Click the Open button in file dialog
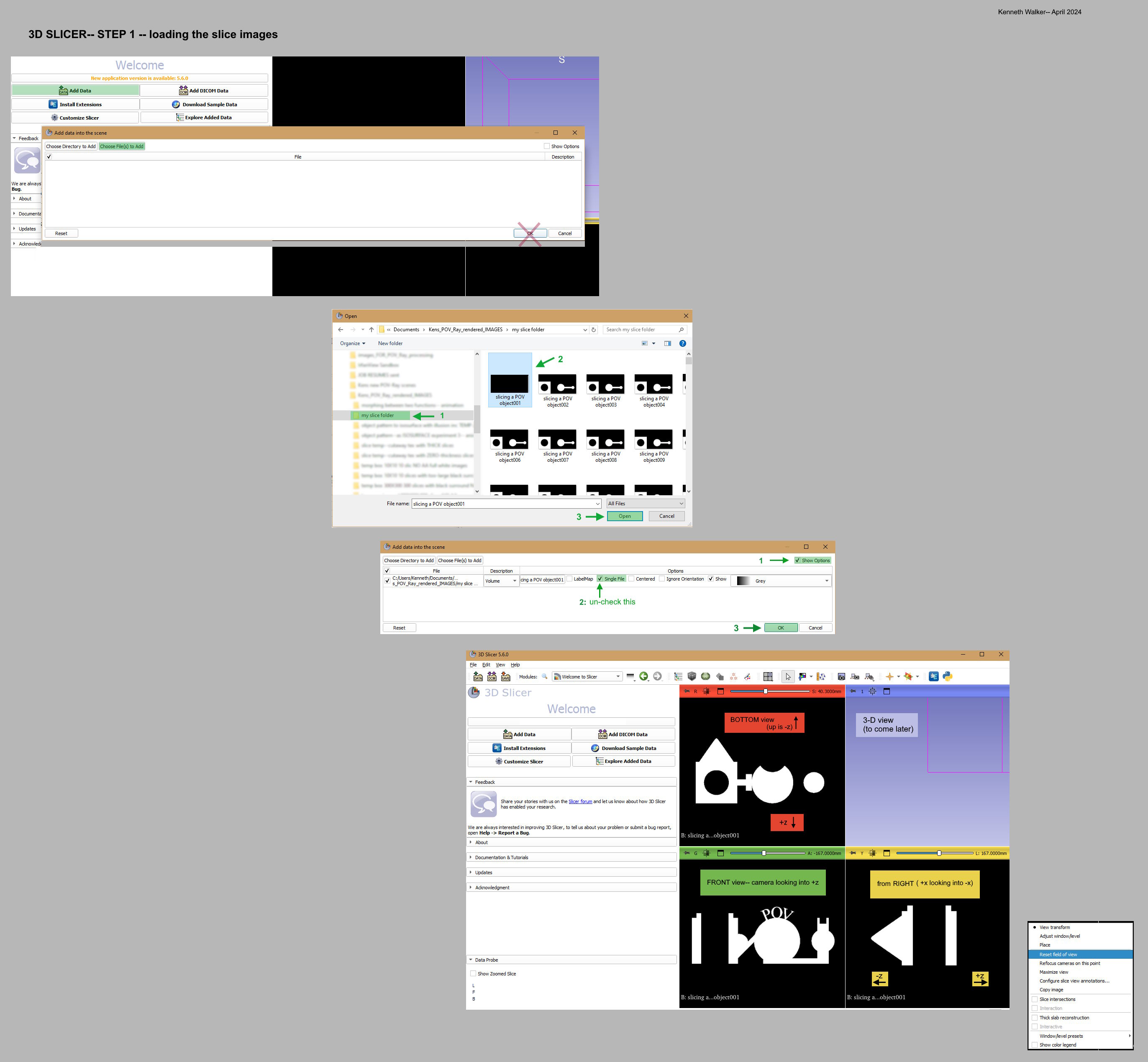 coord(624,516)
